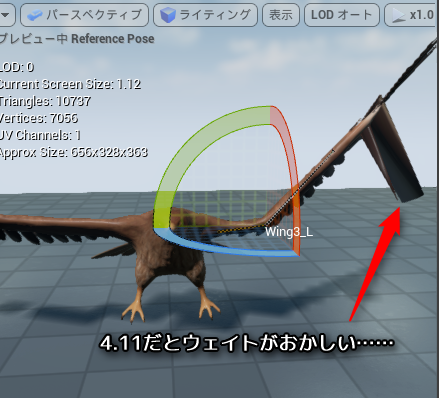
Task: Select the green rotation gizmo arc
Action: pyautogui.click(x=192, y=145)
